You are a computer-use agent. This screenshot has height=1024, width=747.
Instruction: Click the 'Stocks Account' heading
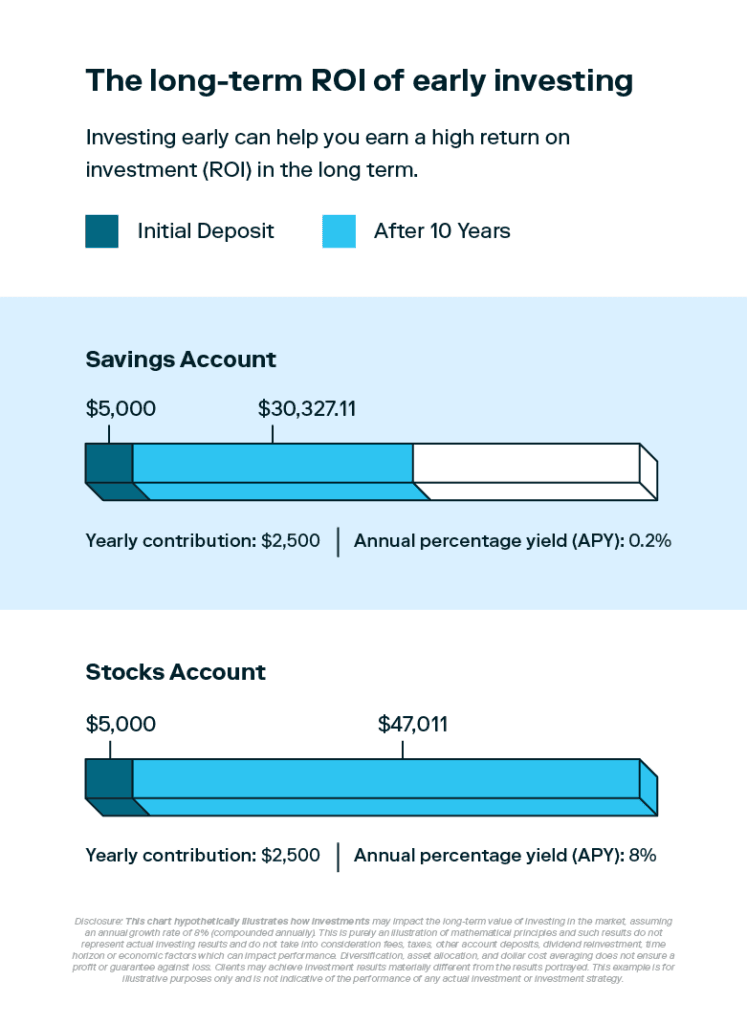pyautogui.click(x=176, y=672)
